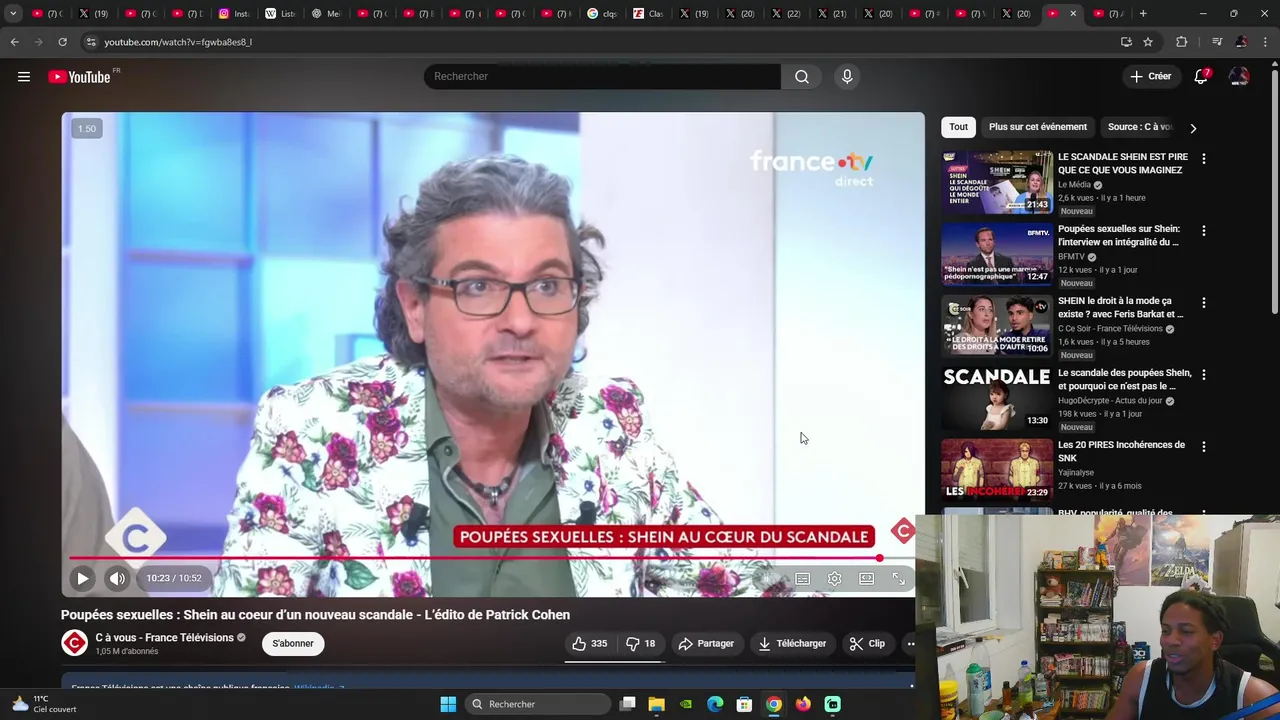Image resolution: width=1280 pixels, height=720 pixels.
Task: Open HugoDécrypte SCANDALE video thumbnail
Action: click(x=997, y=398)
